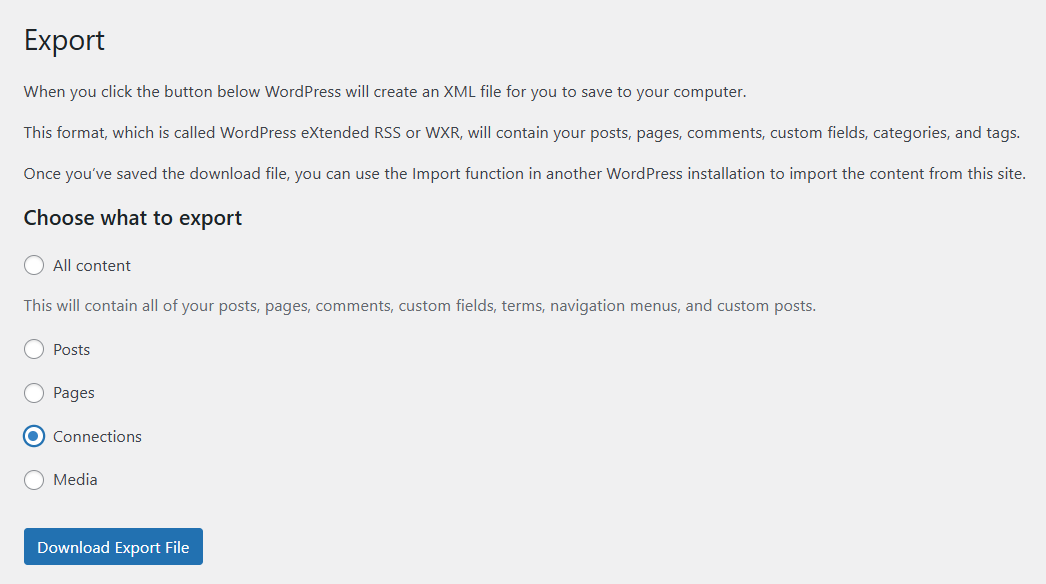Click the Choose what to export heading
This screenshot has width=1046, height=584.
[132, 217]
